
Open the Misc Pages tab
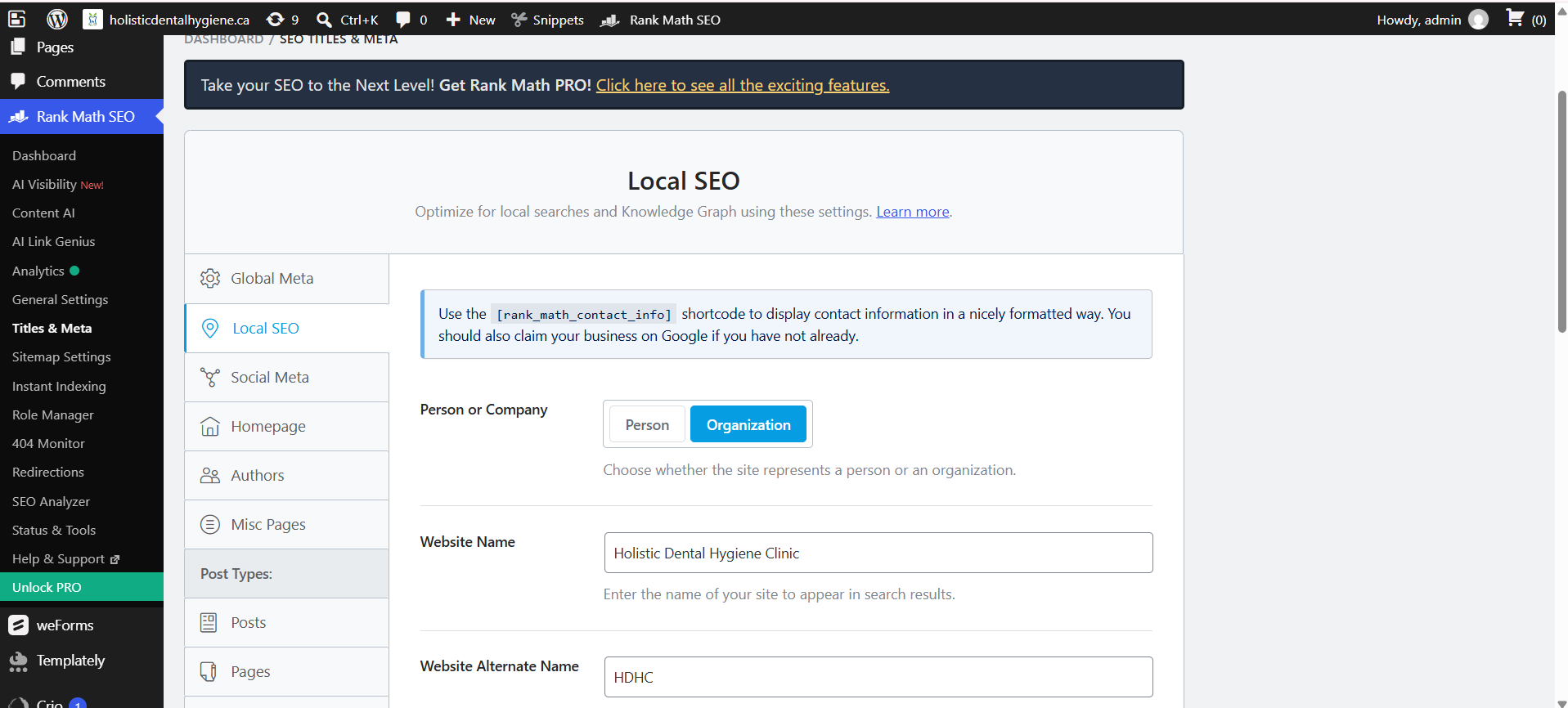[x=286, y=524]
